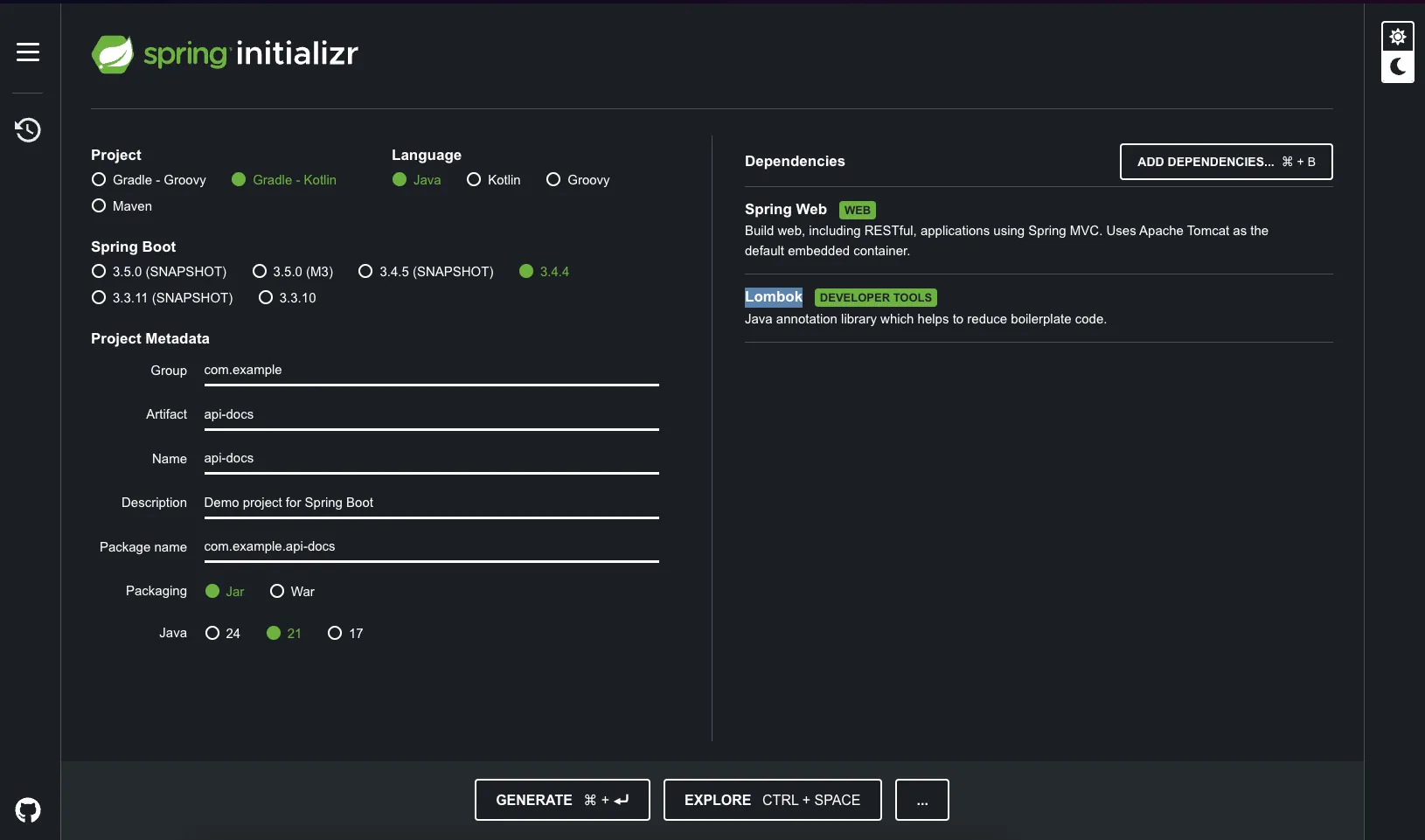This screenshot has width=1425, height=840.
Task: Open the share ellipsis button
Action: [921, 800]
